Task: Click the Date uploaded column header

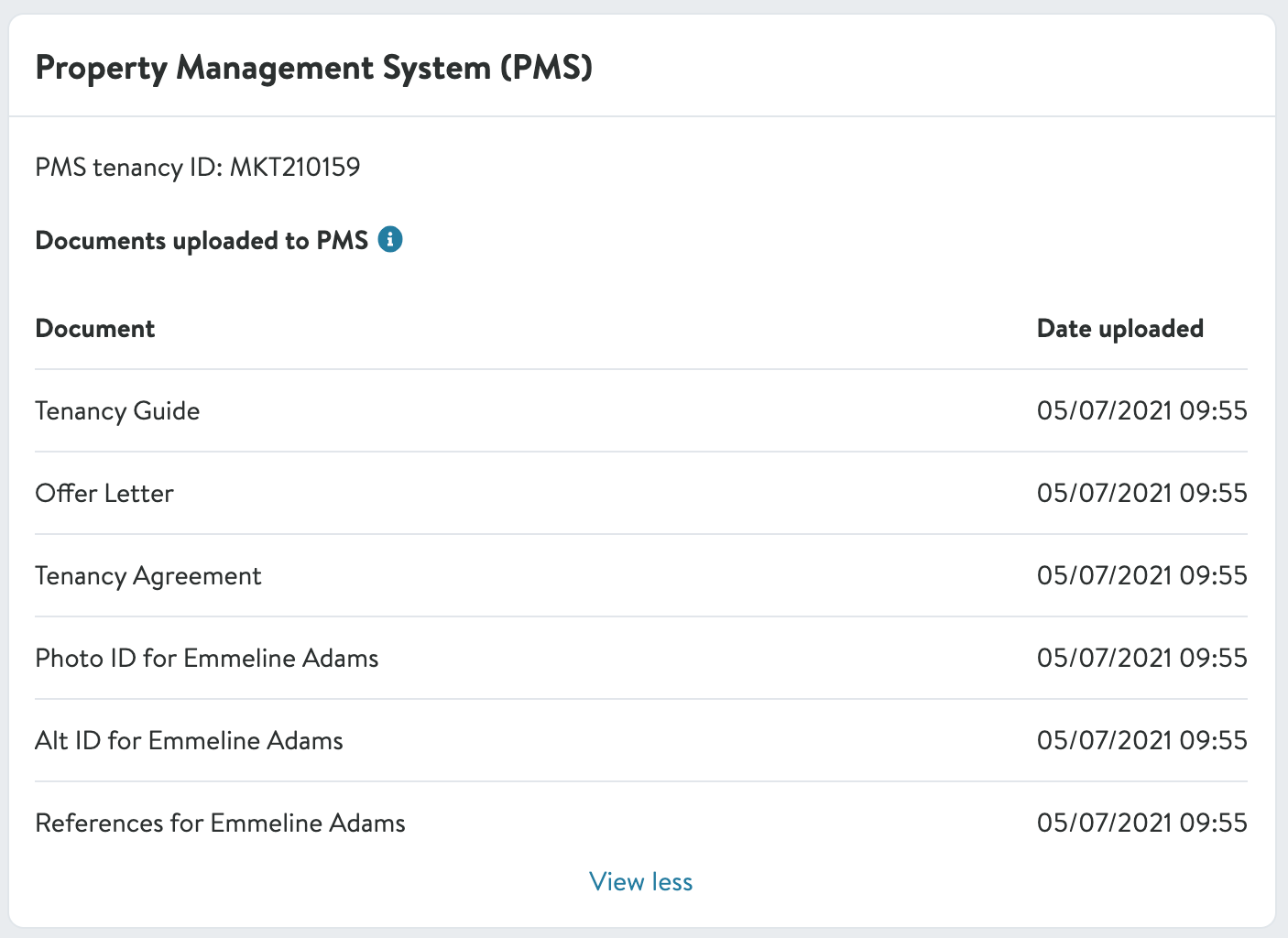Action: [1119, 329]
